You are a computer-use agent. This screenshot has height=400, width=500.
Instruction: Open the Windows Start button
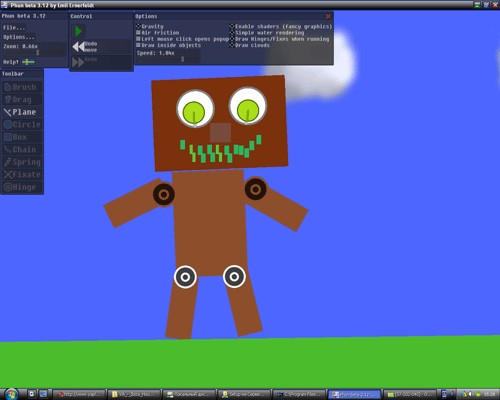(x=11, y=394)
